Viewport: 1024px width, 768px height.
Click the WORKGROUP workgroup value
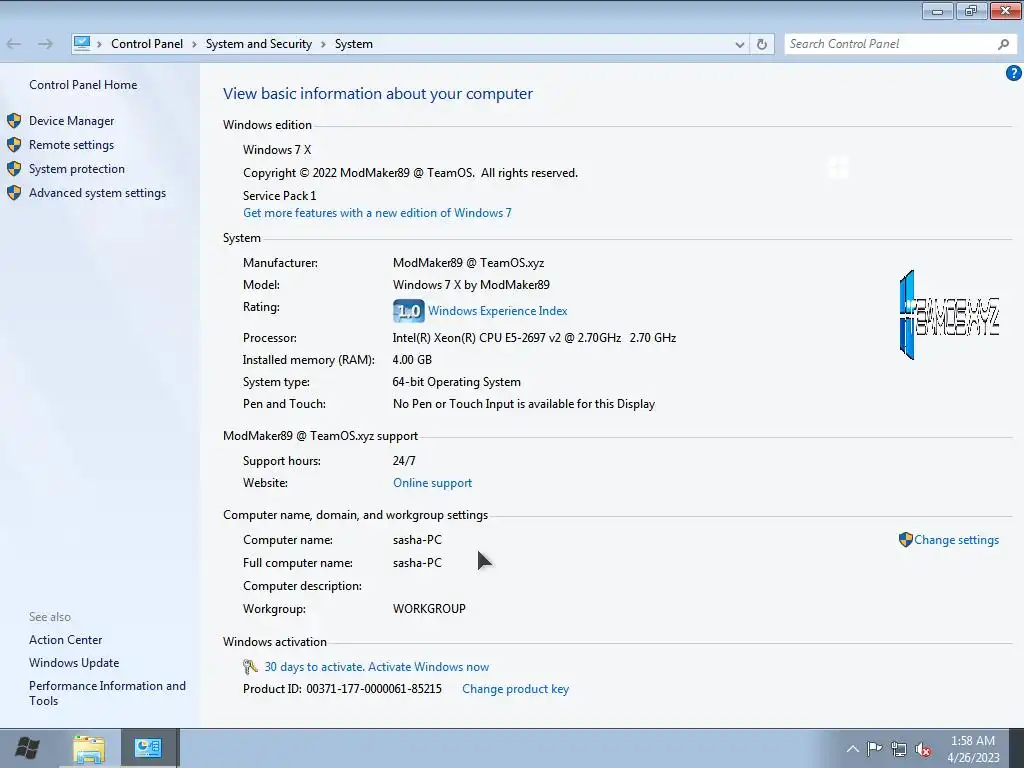pos(429,609)
